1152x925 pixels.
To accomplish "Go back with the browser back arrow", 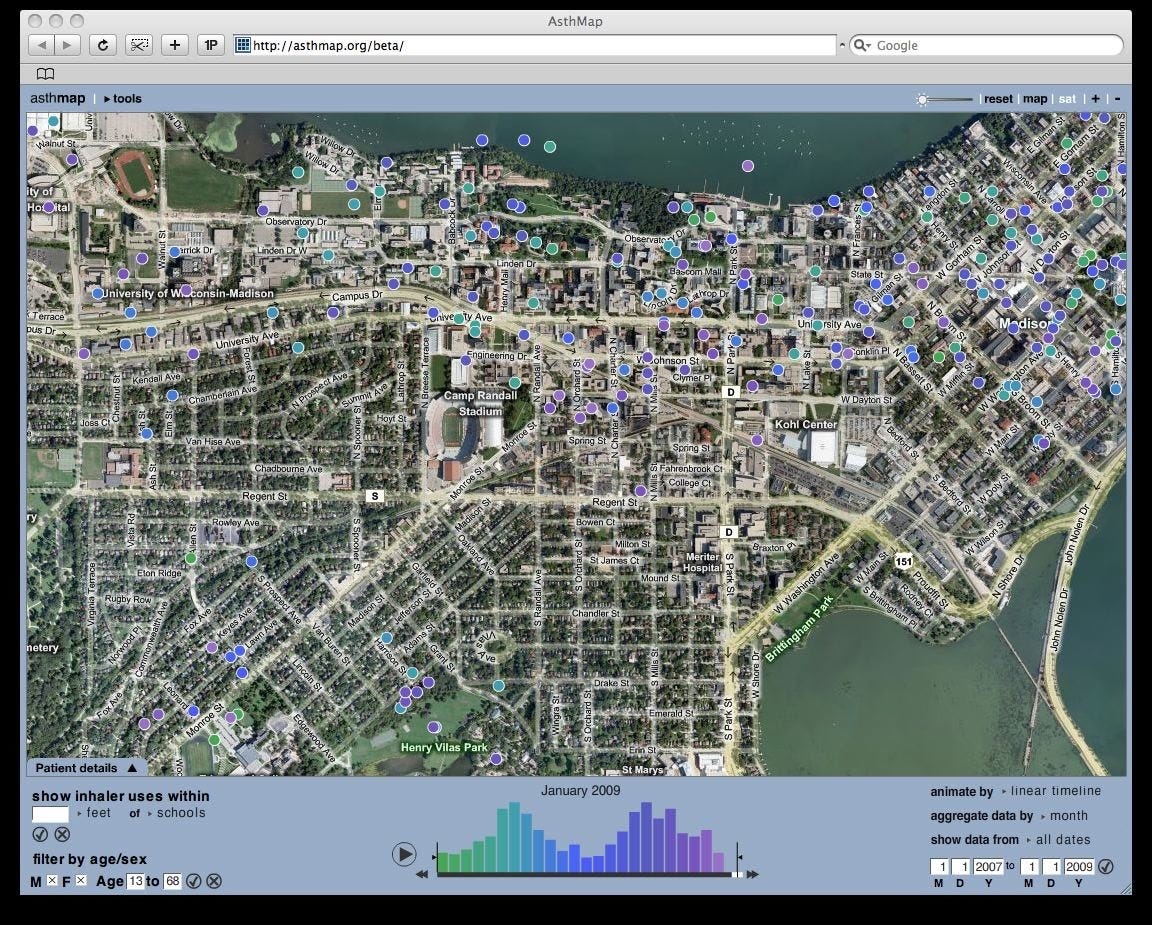I will pos(41,45).
